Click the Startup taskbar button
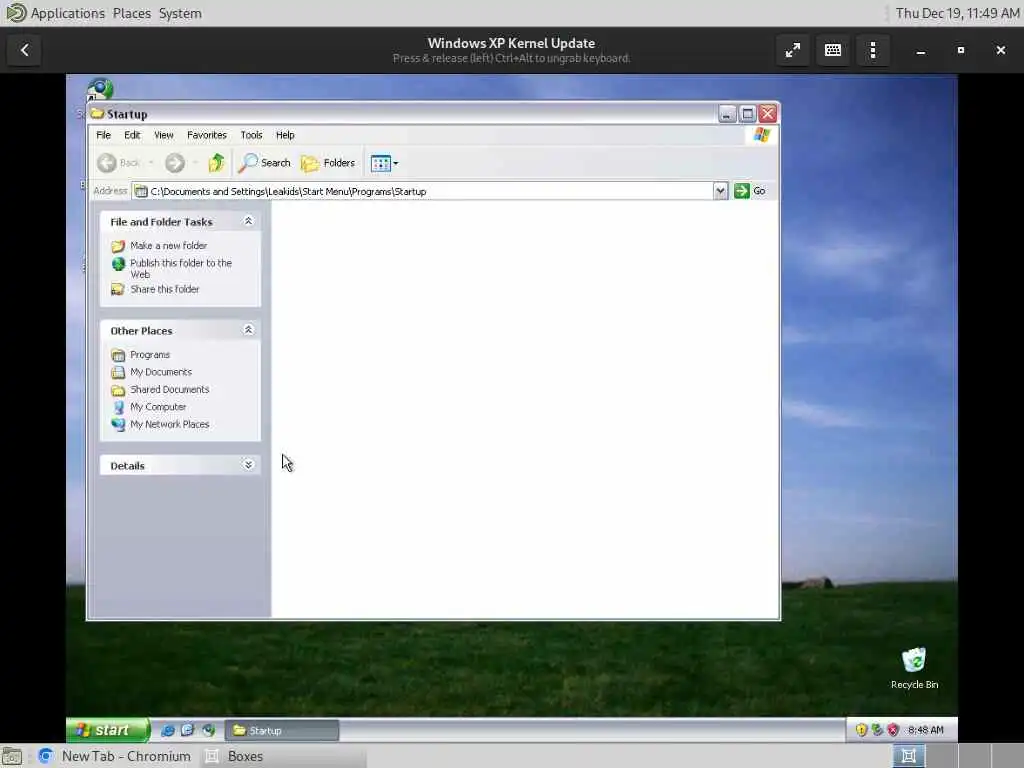This screenshot has width=1024, height=768. [281, 730]
